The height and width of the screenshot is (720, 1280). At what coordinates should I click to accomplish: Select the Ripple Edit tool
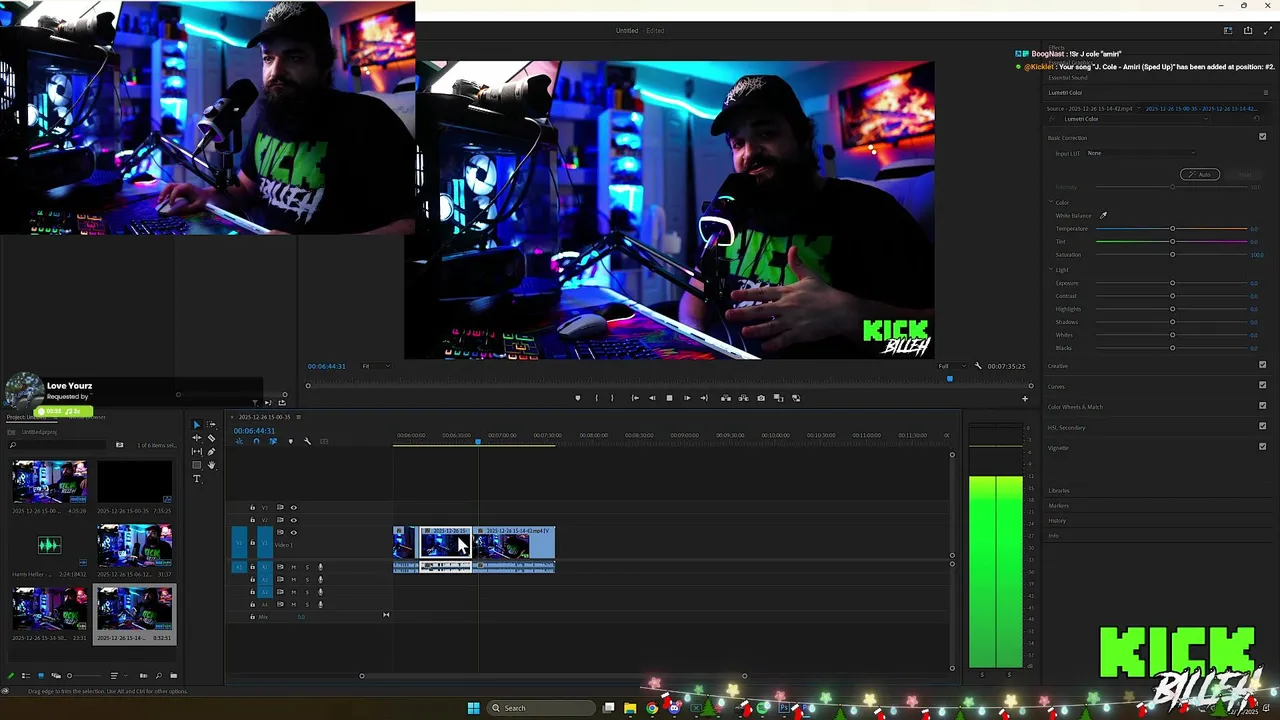pyautogui.click(x=197, y=438)
